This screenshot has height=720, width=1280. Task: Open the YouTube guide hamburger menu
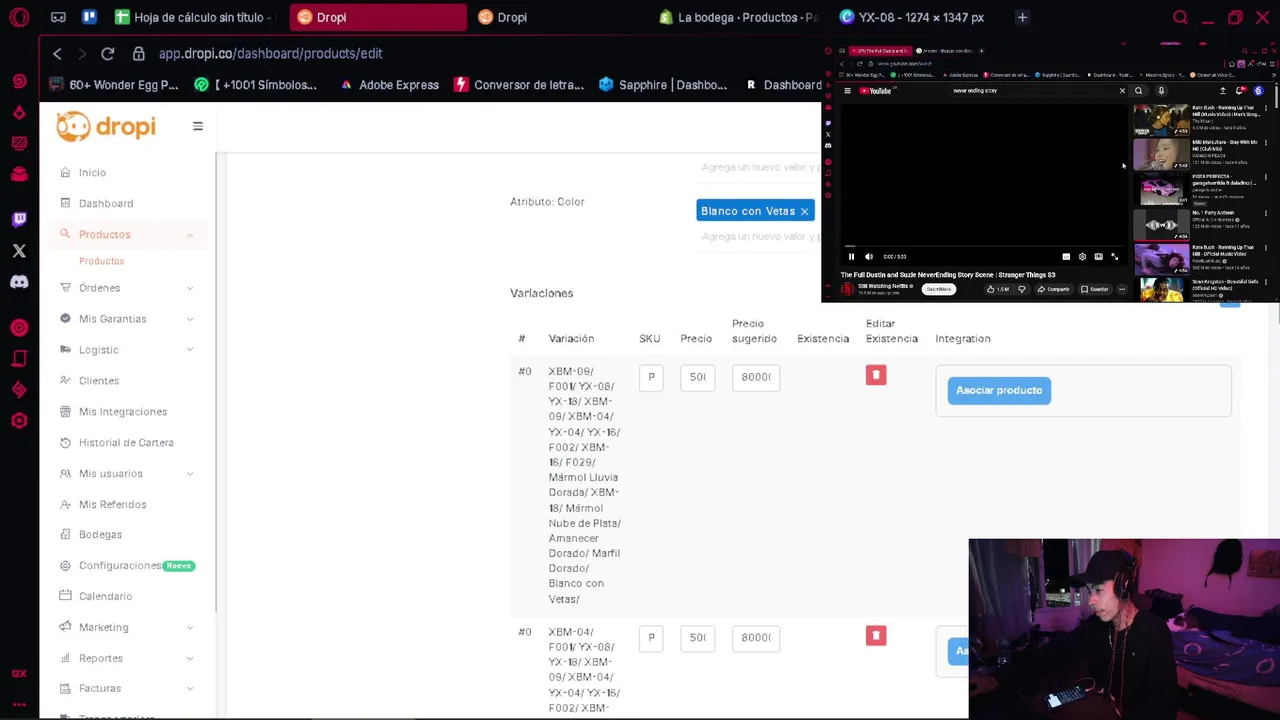click(847, 91)
